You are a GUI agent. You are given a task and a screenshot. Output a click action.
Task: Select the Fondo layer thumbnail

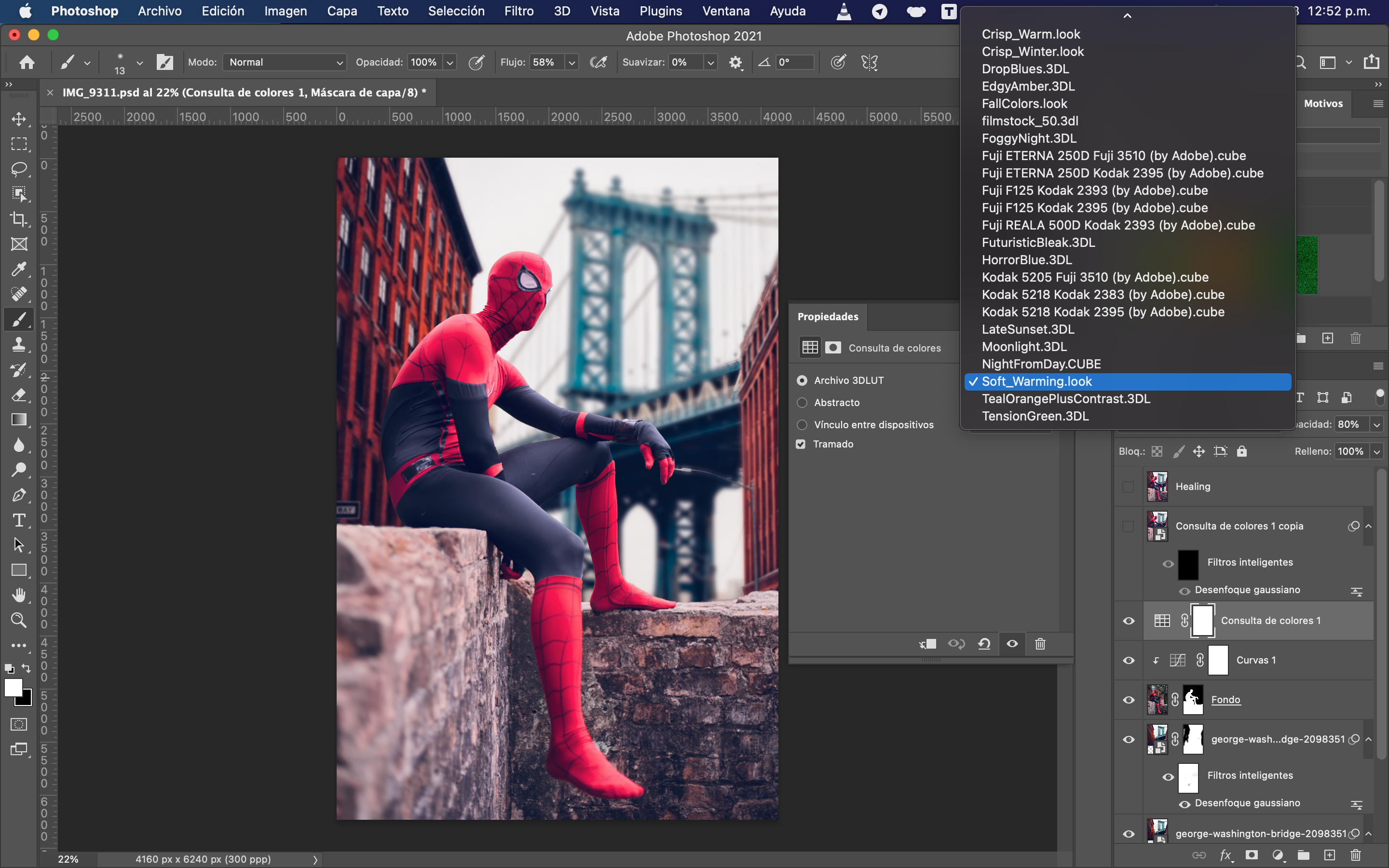[1157, 700]
